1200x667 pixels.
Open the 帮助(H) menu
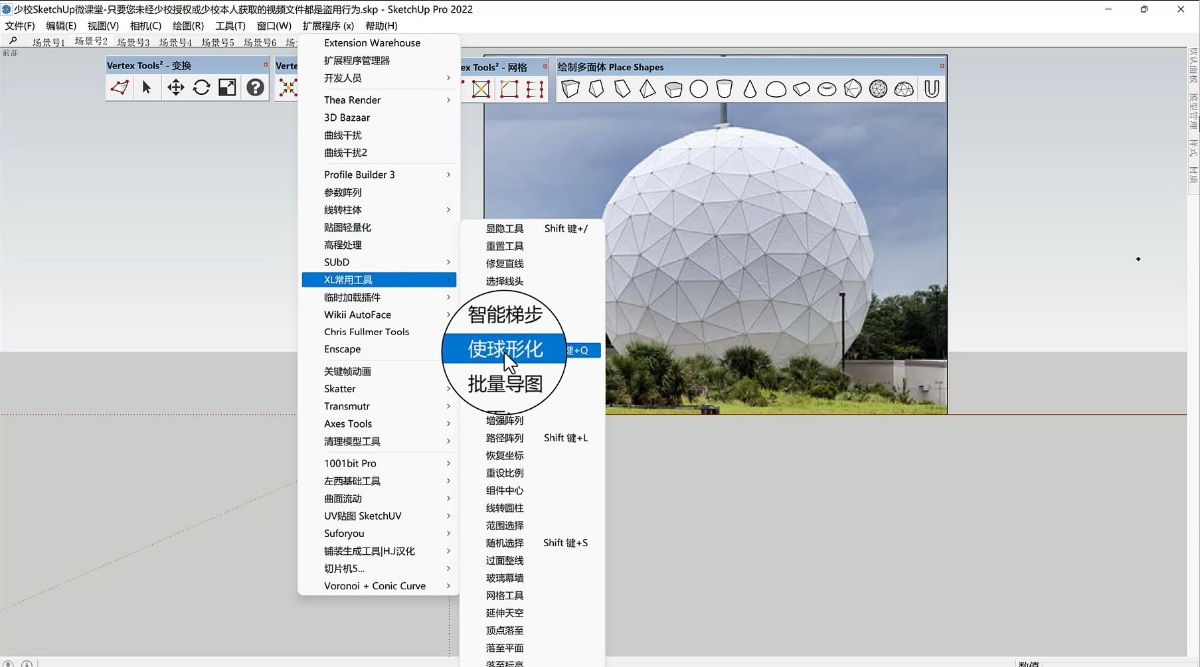pyautogui.click(x=381, y=26)
